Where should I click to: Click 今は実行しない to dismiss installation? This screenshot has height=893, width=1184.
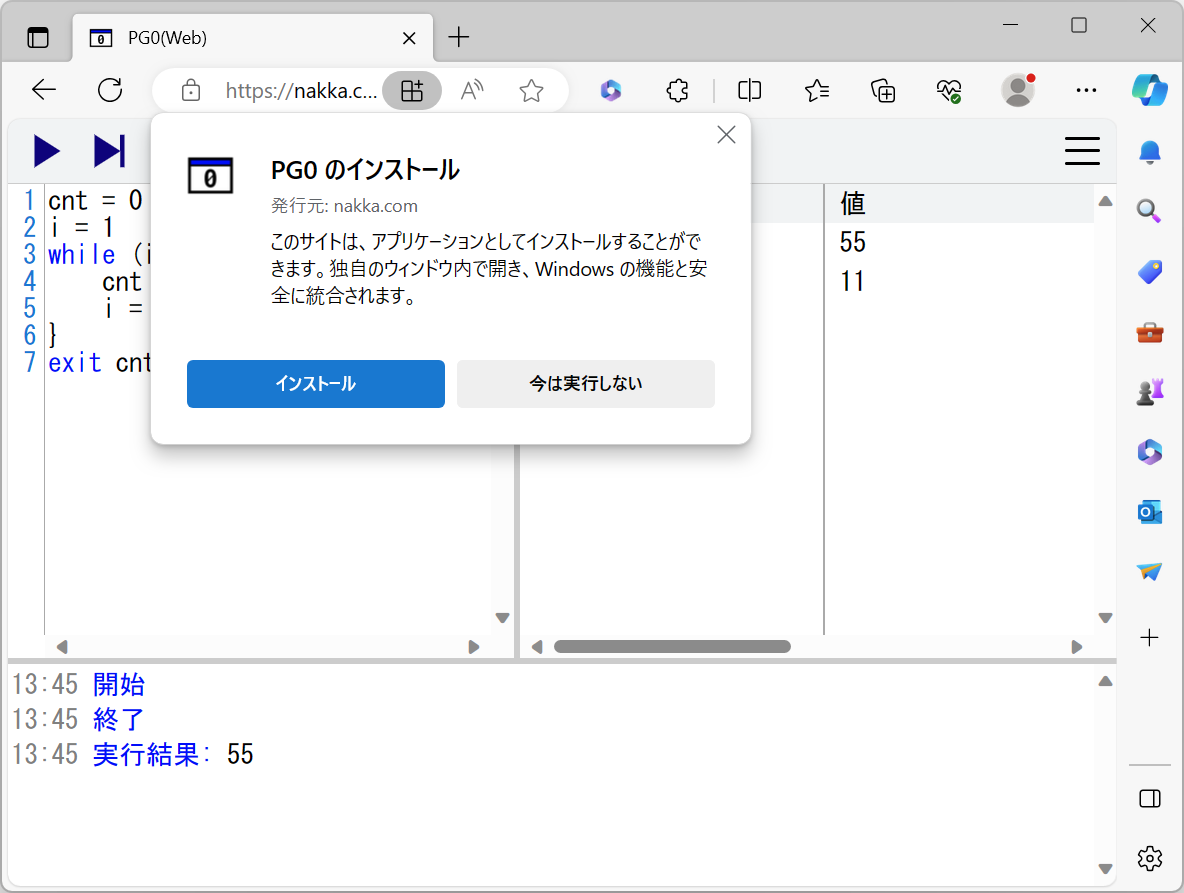585,383
